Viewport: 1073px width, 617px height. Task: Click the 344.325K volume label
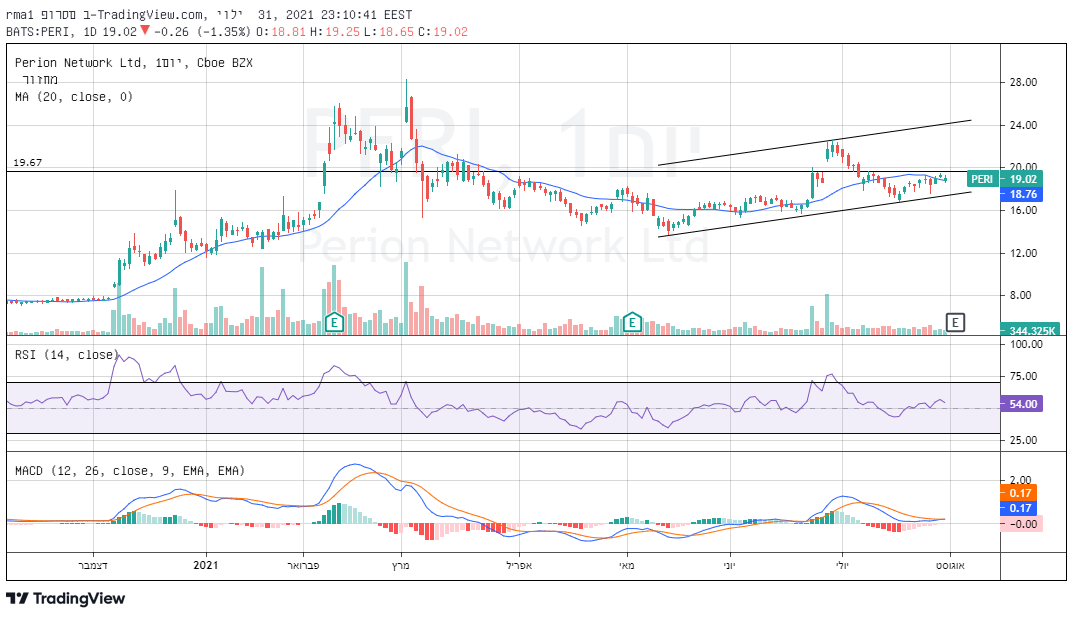[x=1032, y=330]
